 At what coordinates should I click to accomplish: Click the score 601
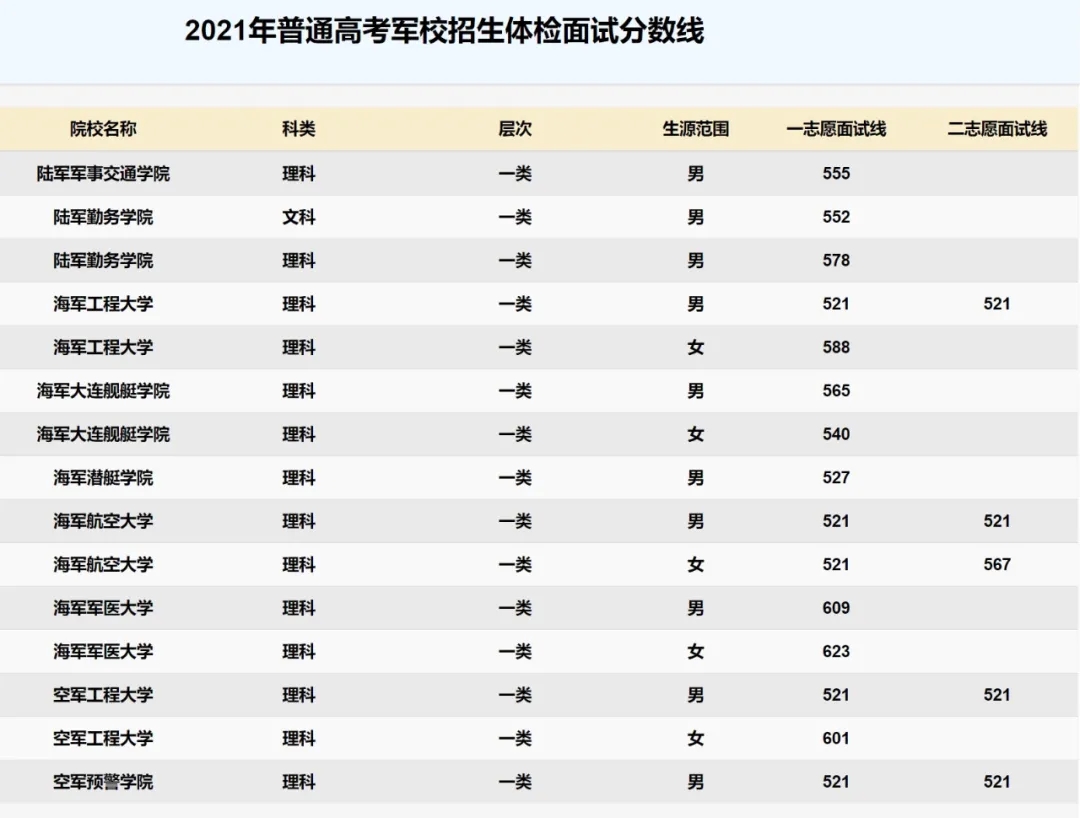[x=836, y=738]
